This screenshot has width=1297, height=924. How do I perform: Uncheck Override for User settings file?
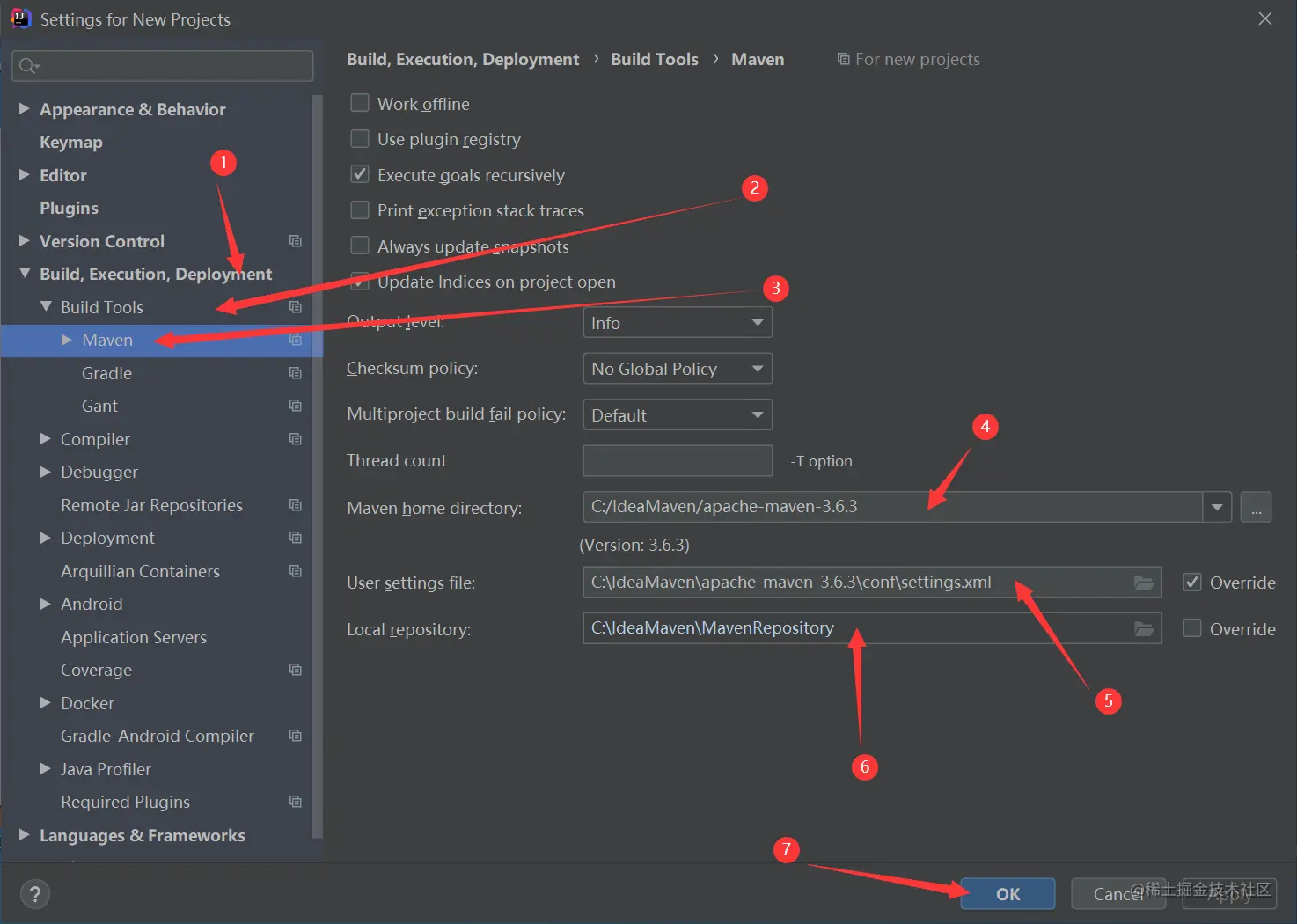1192,582
